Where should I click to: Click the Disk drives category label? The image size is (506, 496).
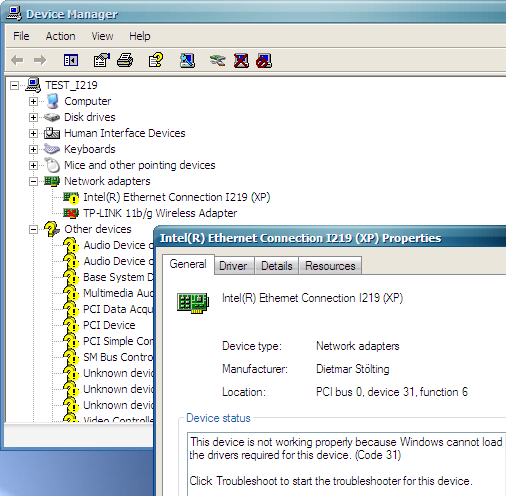tap(90, 117)
